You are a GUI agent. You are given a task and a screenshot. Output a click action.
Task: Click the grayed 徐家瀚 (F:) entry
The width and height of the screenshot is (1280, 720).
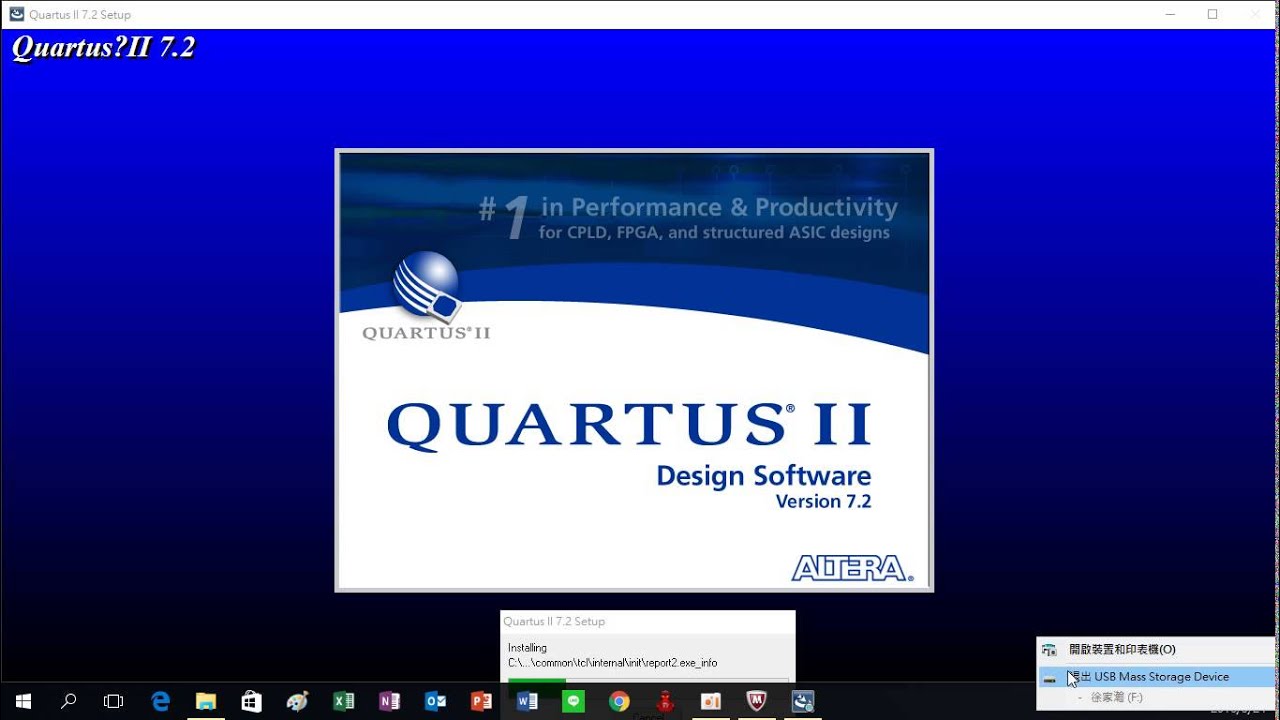coord(1117,697)
